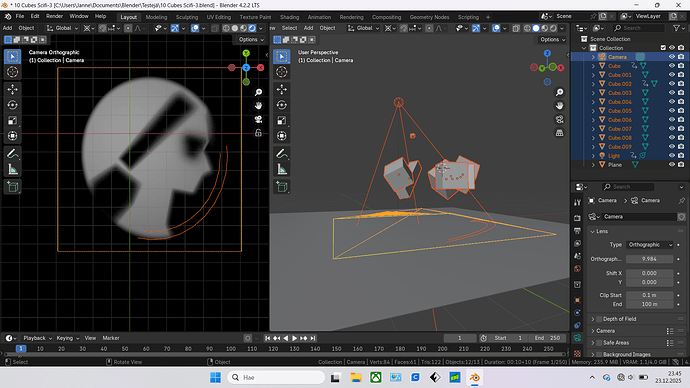This screenshot has height=388, width=690.
Task: Toggle camera view icon in the perspective viewport
Action: point(559,119)
